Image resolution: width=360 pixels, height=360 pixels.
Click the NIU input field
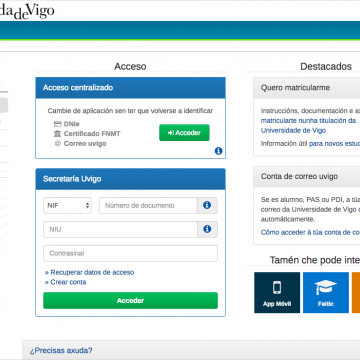coord(120,229)
